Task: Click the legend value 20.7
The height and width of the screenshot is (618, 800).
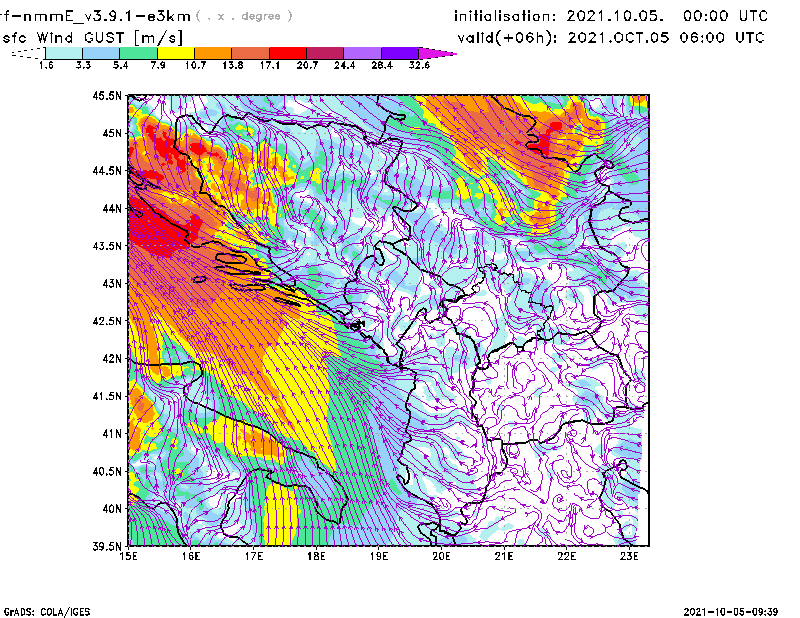Action: 307,65
